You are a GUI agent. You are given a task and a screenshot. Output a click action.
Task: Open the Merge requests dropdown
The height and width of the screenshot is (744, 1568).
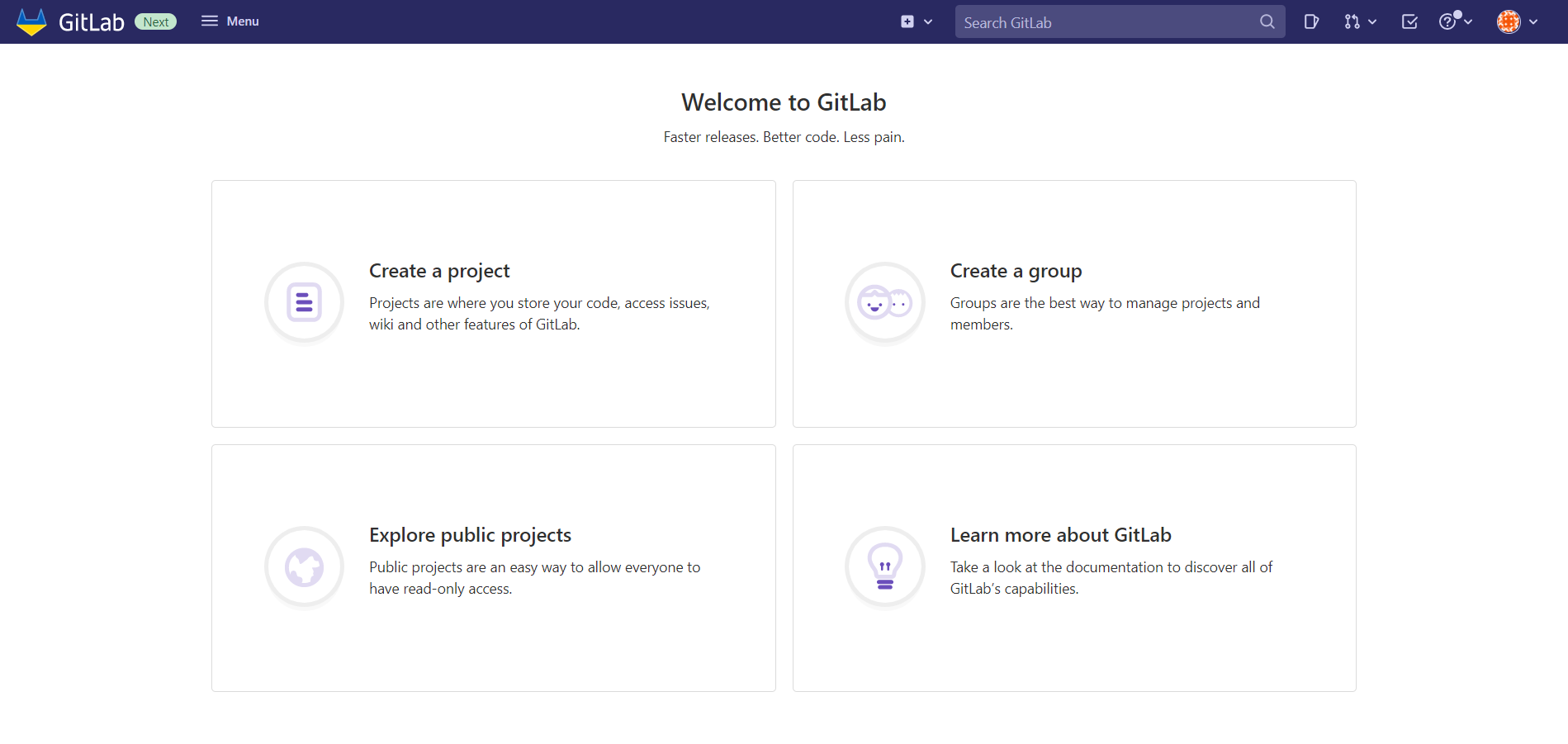[x=1360, y=22]
